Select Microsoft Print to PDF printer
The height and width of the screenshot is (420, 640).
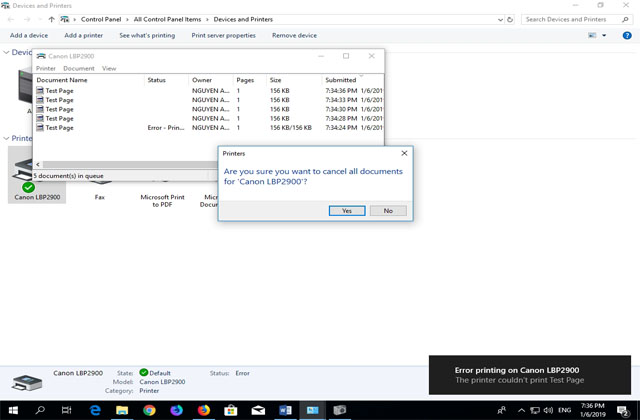coord(162,200)
